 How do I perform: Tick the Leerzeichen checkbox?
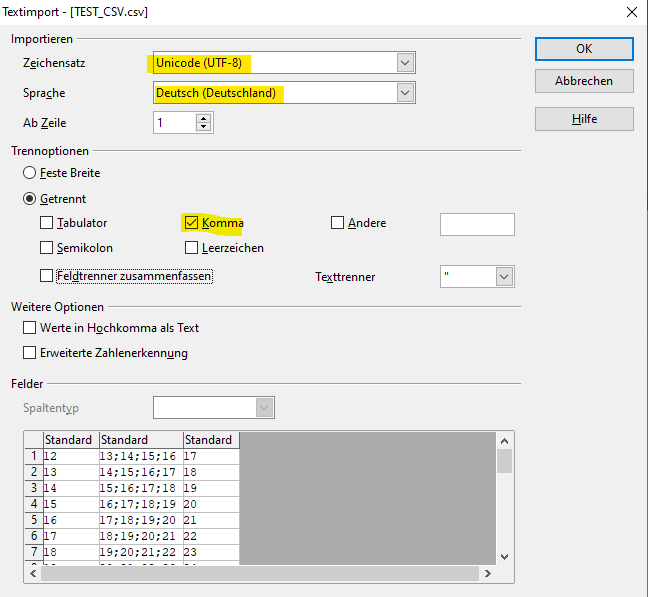tap(192, 247)
